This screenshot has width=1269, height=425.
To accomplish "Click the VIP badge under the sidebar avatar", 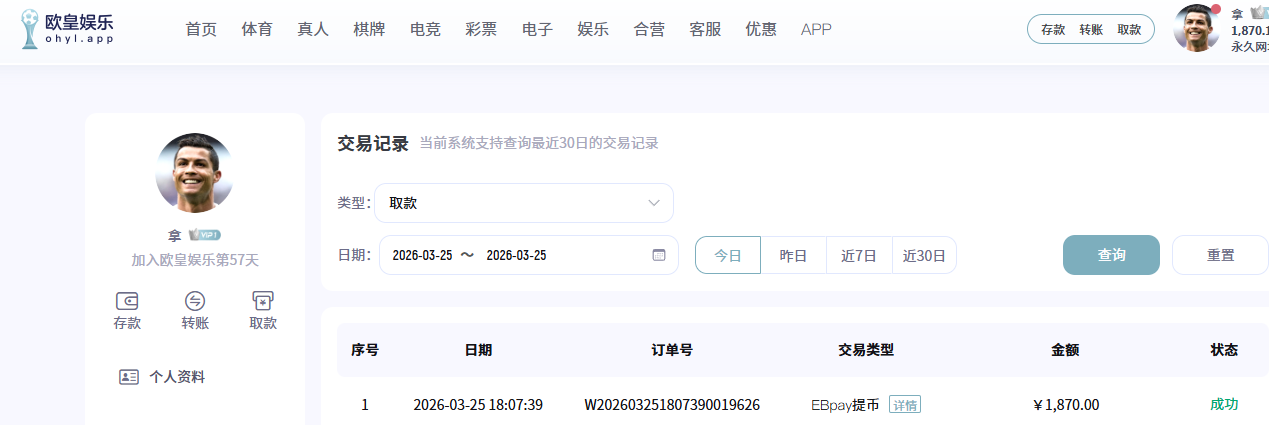I will 204,235.
